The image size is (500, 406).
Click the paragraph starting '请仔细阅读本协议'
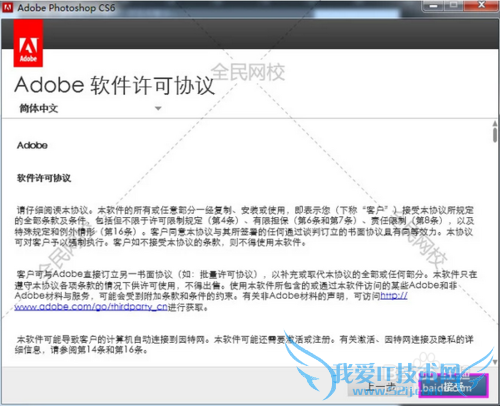tap(244, 226)
